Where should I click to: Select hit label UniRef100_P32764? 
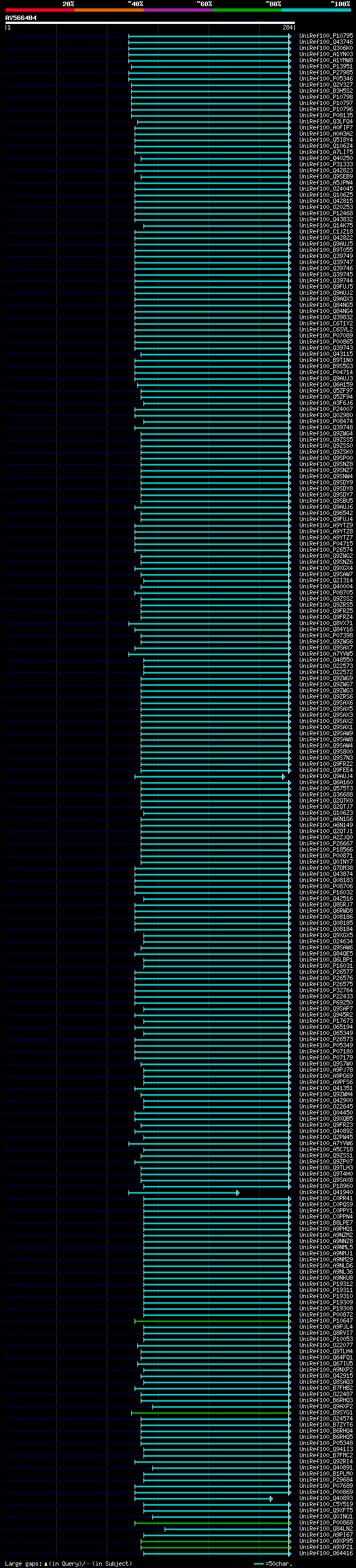click(326, 990)
